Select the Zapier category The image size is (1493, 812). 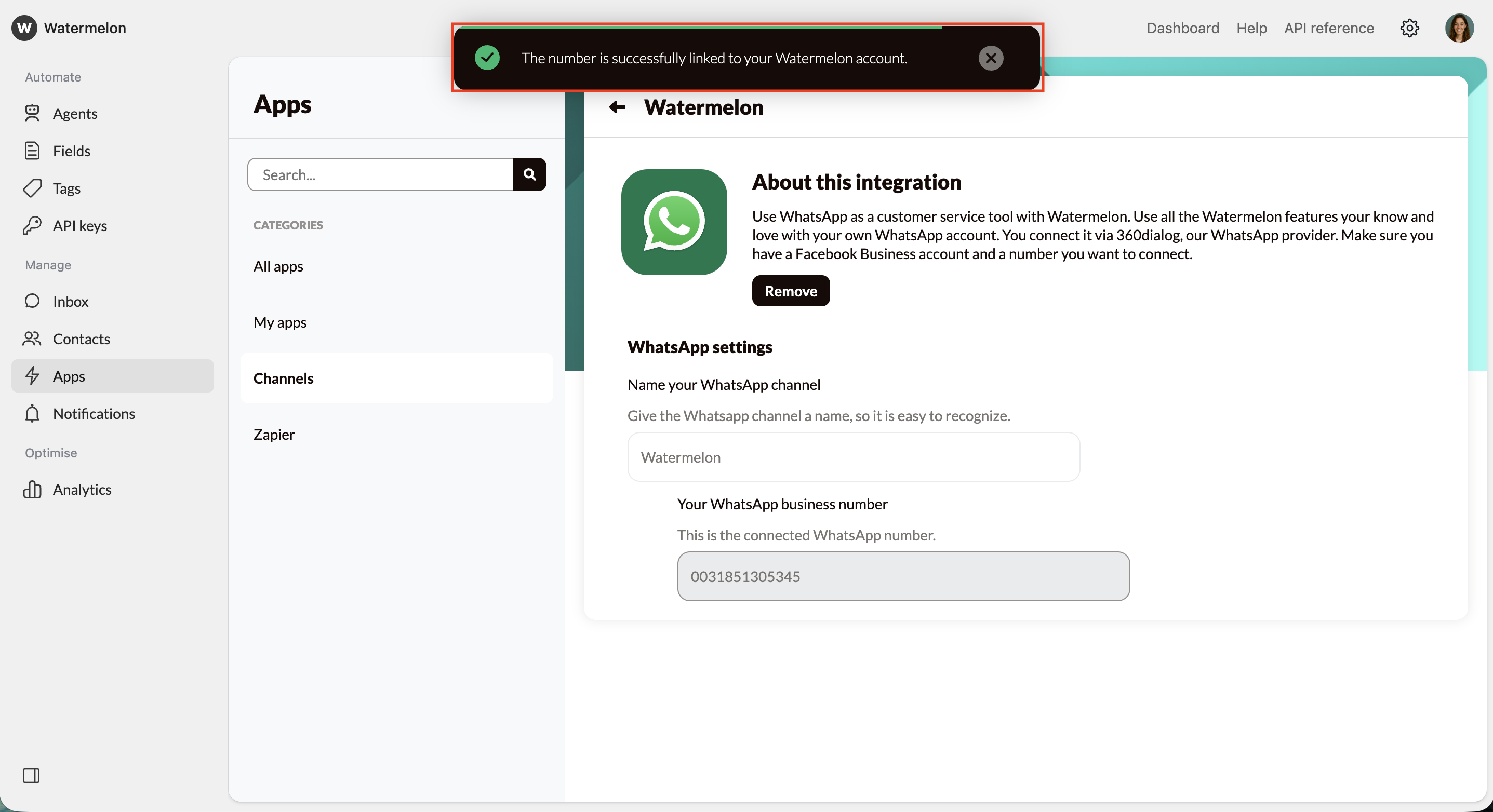274,434
